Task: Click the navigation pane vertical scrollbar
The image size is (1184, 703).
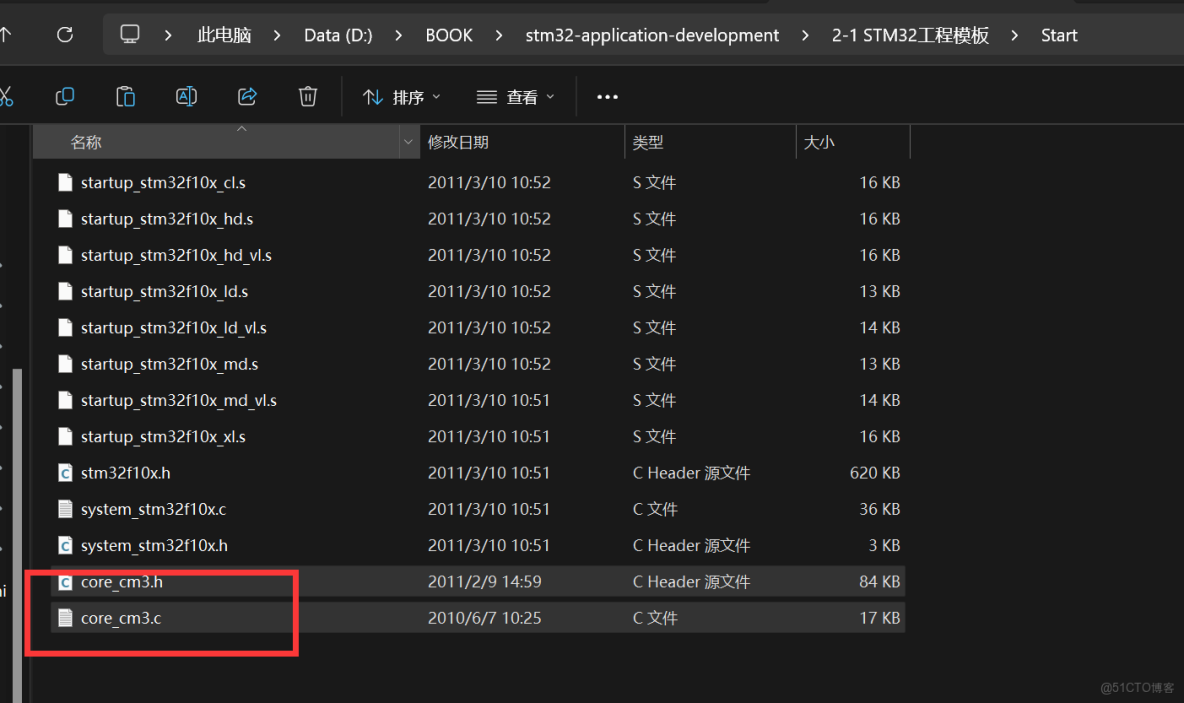Action: pyautogui.click(x=17, y=535)
